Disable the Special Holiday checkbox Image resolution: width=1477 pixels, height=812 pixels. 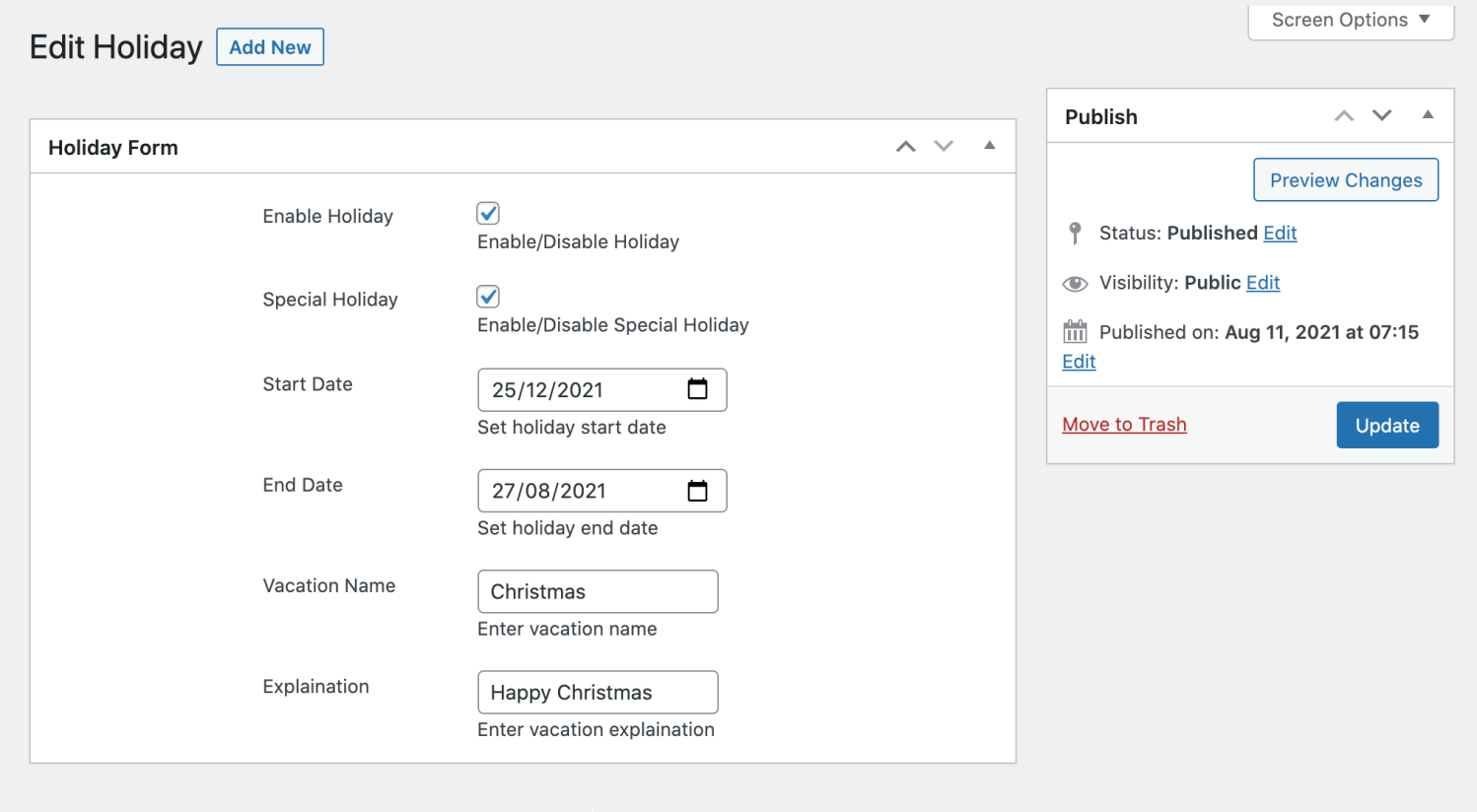point(487,296)
